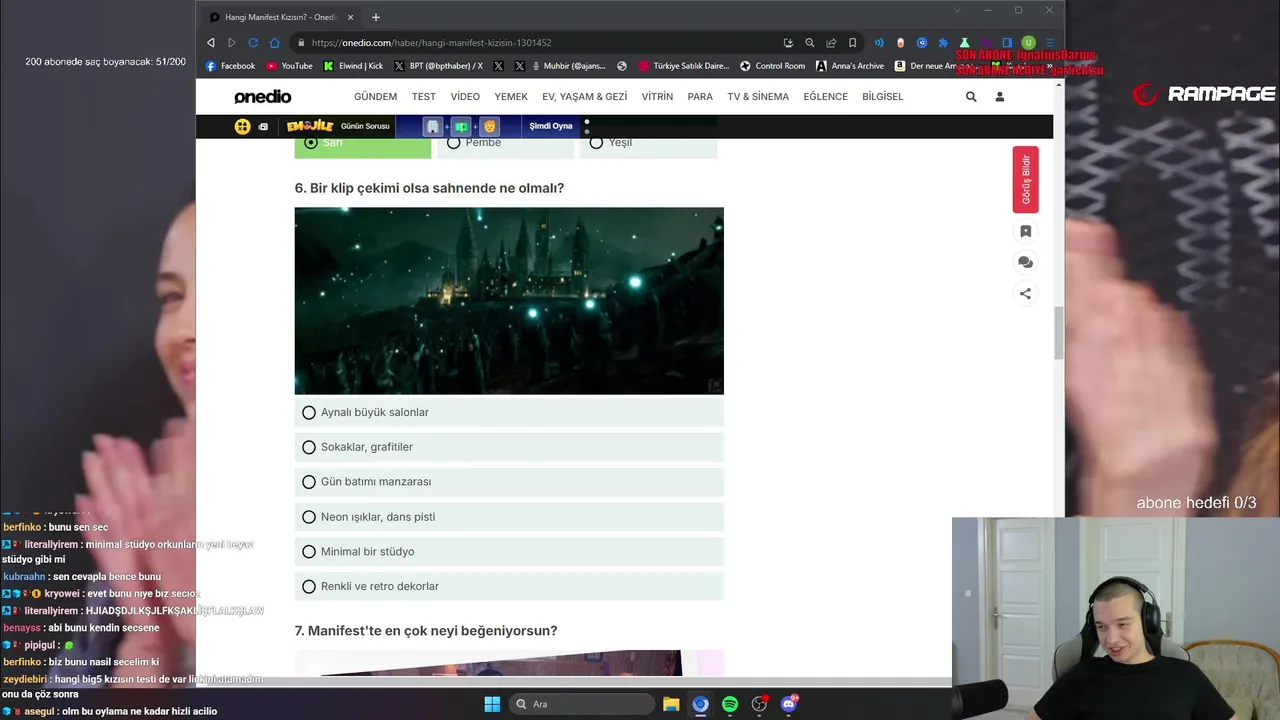Open the TEST menu item
Viewport: 1280px width, 720px height.
tap(424, 97)
